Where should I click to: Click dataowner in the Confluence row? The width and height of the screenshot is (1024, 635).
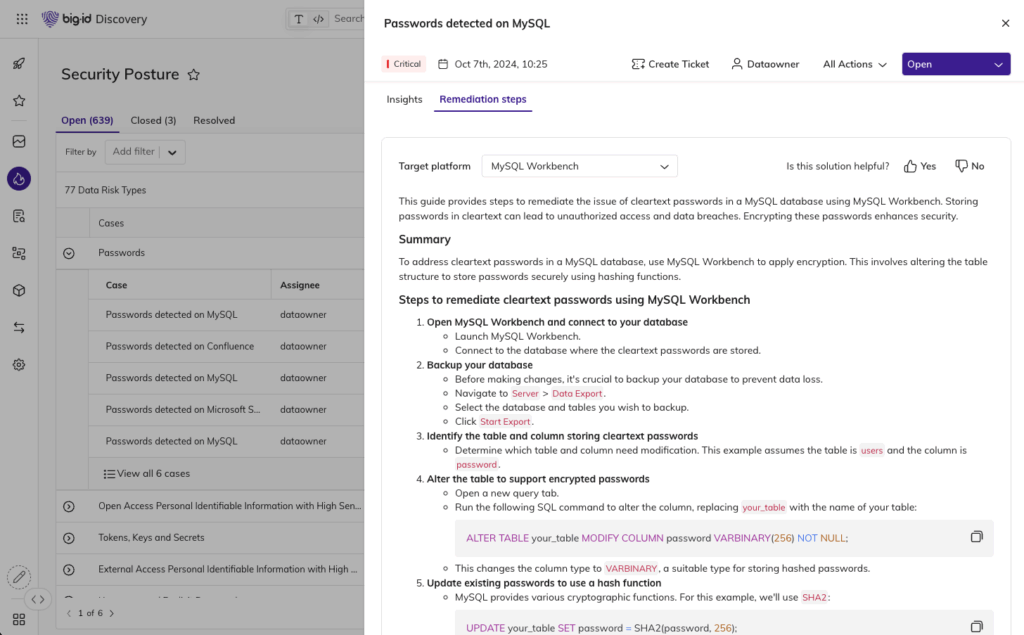303,346
